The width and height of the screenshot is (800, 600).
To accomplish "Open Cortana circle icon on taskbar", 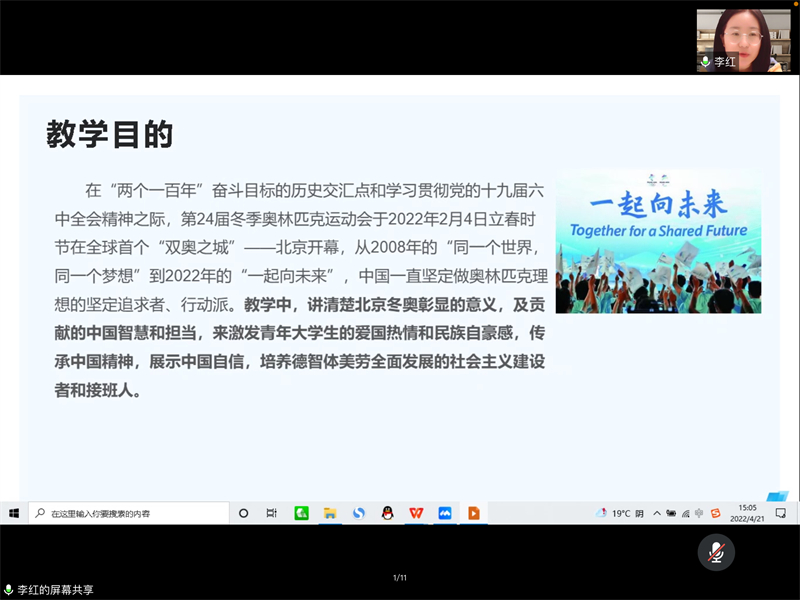I will pyautogui.click(x=243, y=513).
